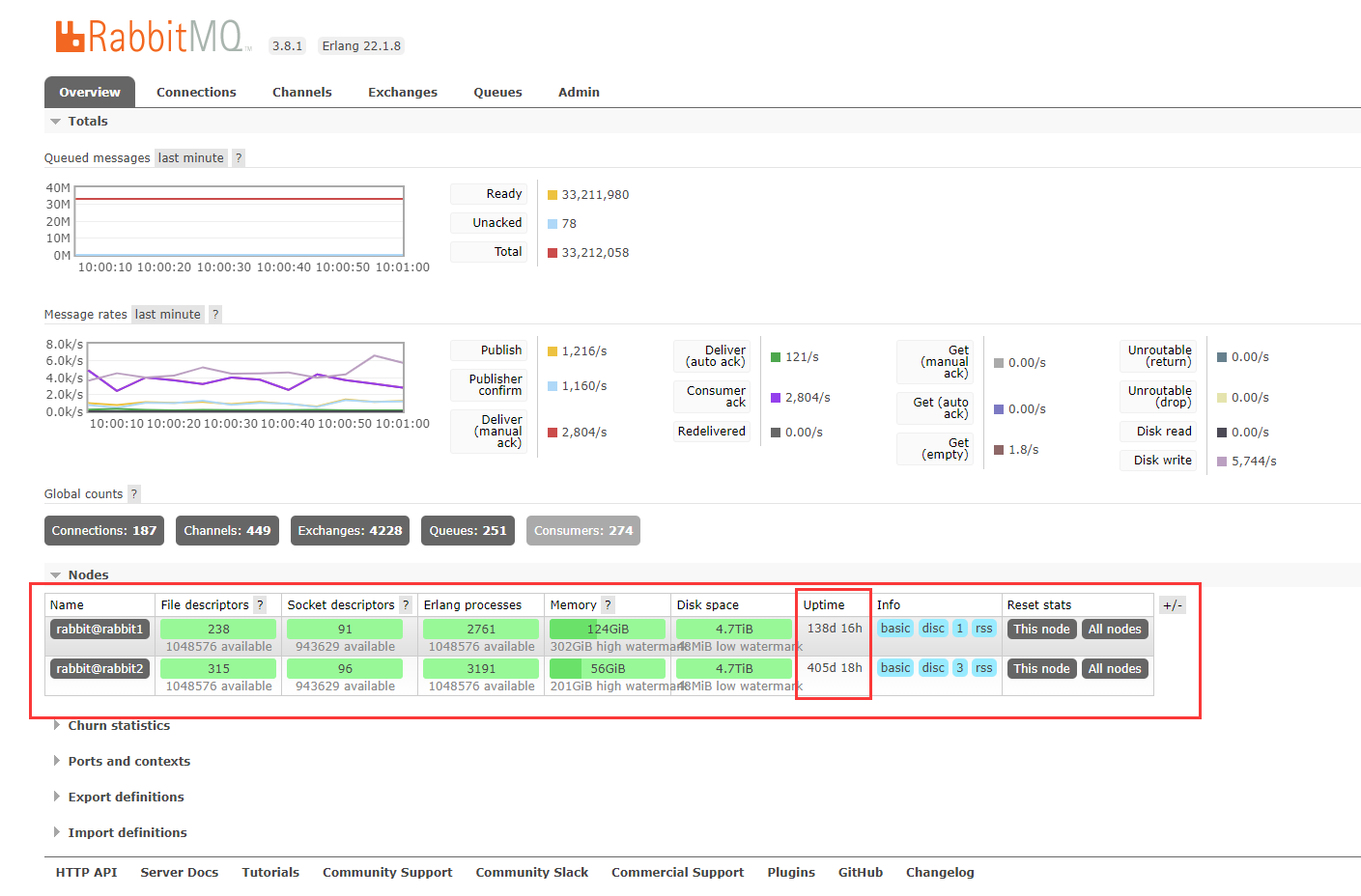Click Channels: 449 count button
Viewport: 1361px width, 896px height.
[x=228, y=531]
